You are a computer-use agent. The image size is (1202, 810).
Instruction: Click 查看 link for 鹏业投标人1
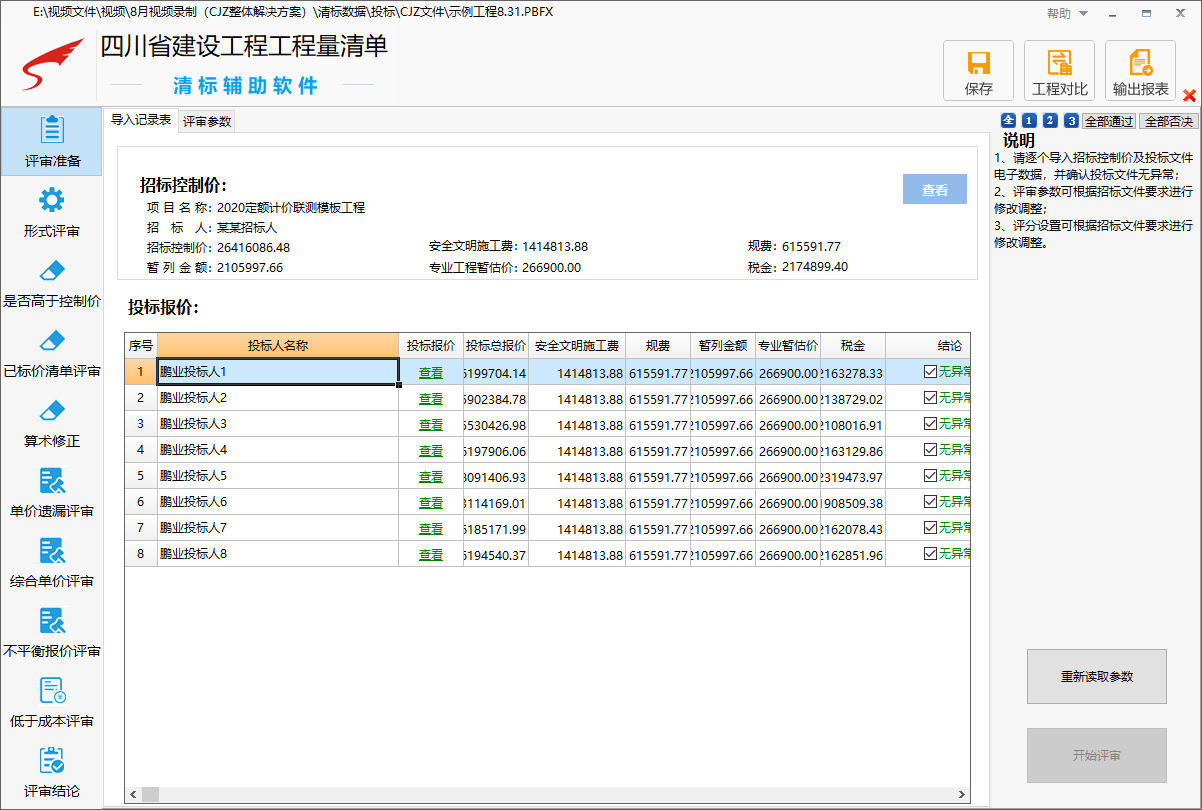click(x=431, y=372)
